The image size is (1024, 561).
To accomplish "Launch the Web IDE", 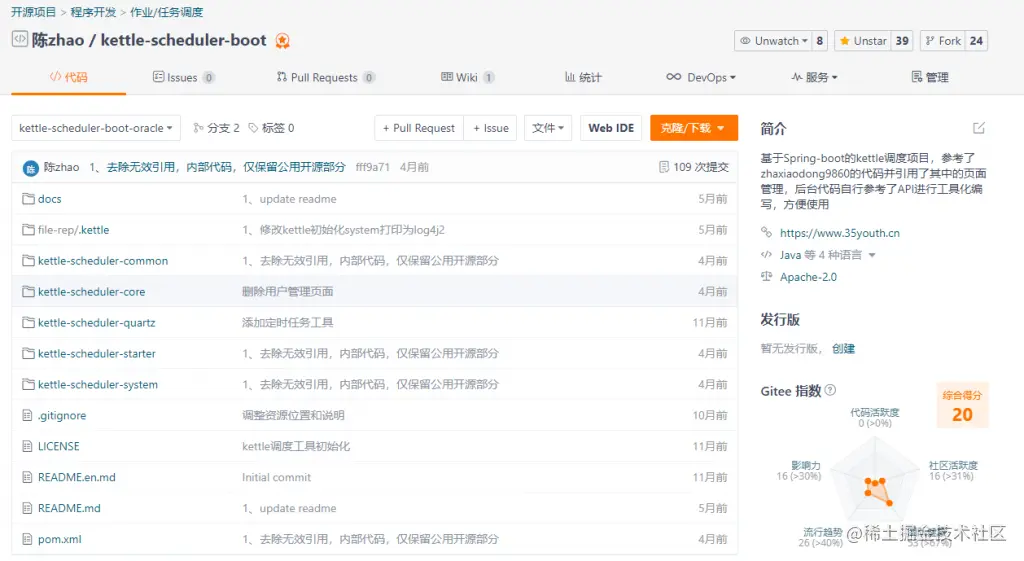I will (611, 128).
